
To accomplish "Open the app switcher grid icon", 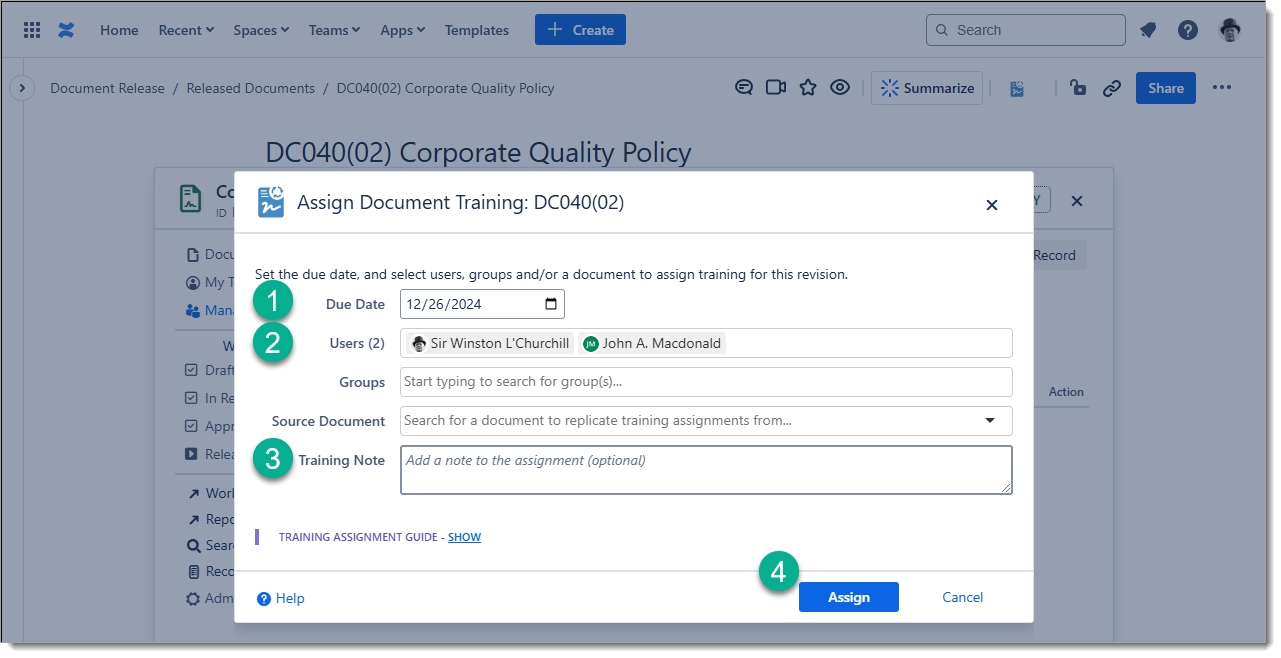I will tap(32, 30).
